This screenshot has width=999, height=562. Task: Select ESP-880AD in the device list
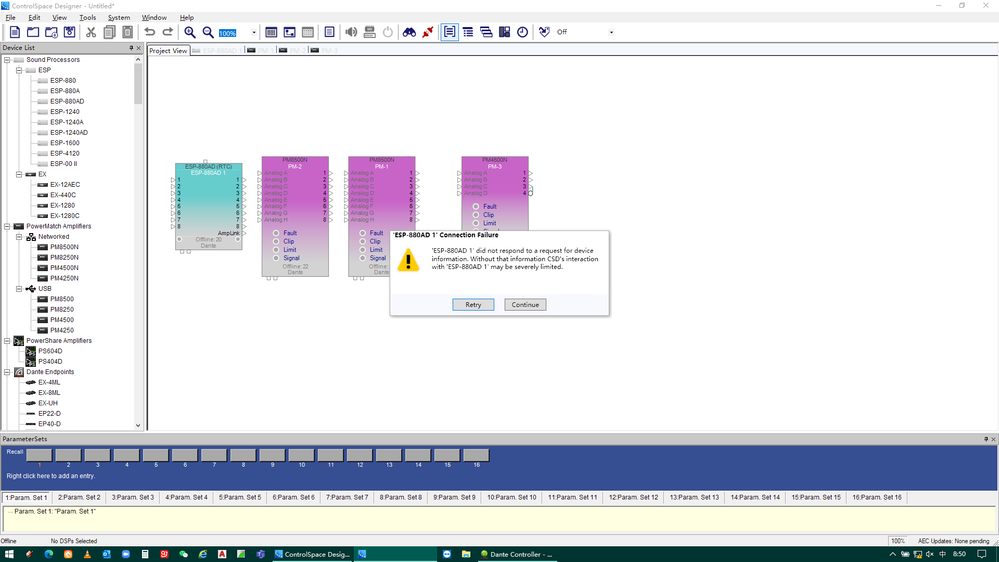click(x=67, y=101)
